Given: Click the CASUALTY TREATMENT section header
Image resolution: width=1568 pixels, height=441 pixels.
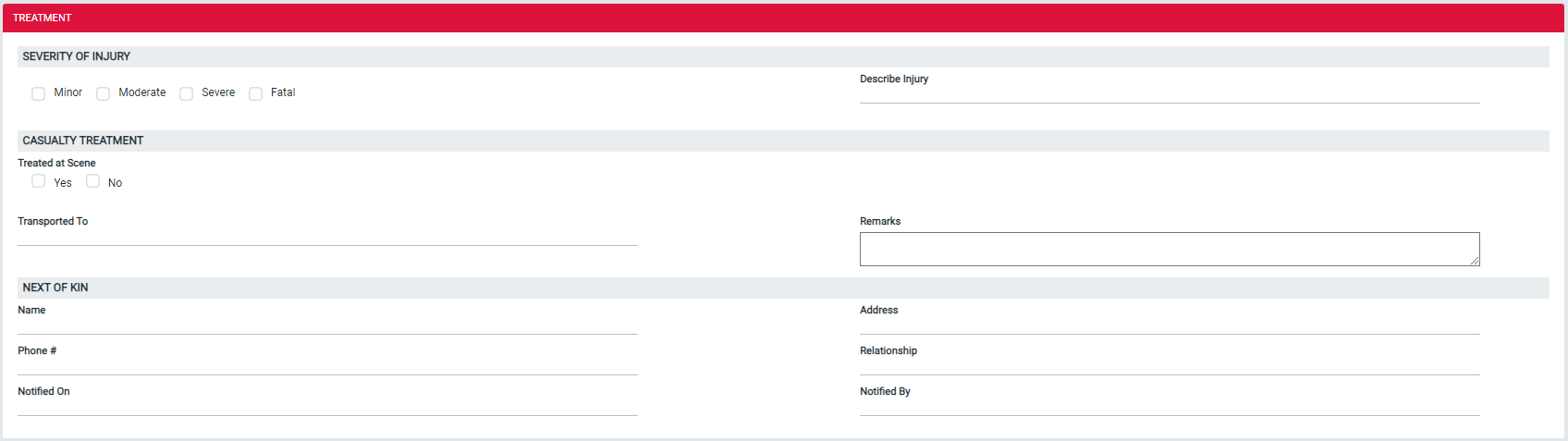Looking at the screenshot, I should [x=783, y=141].
